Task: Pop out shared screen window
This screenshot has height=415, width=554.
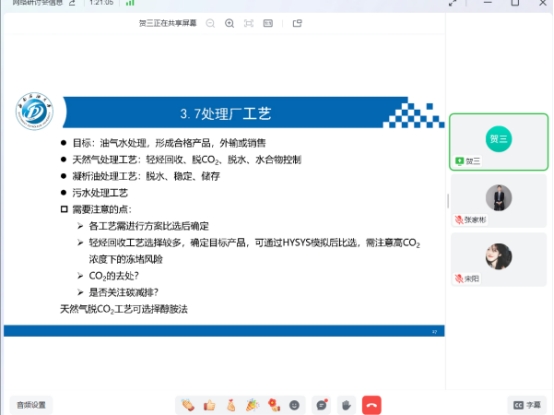Action: pos(297,23)
